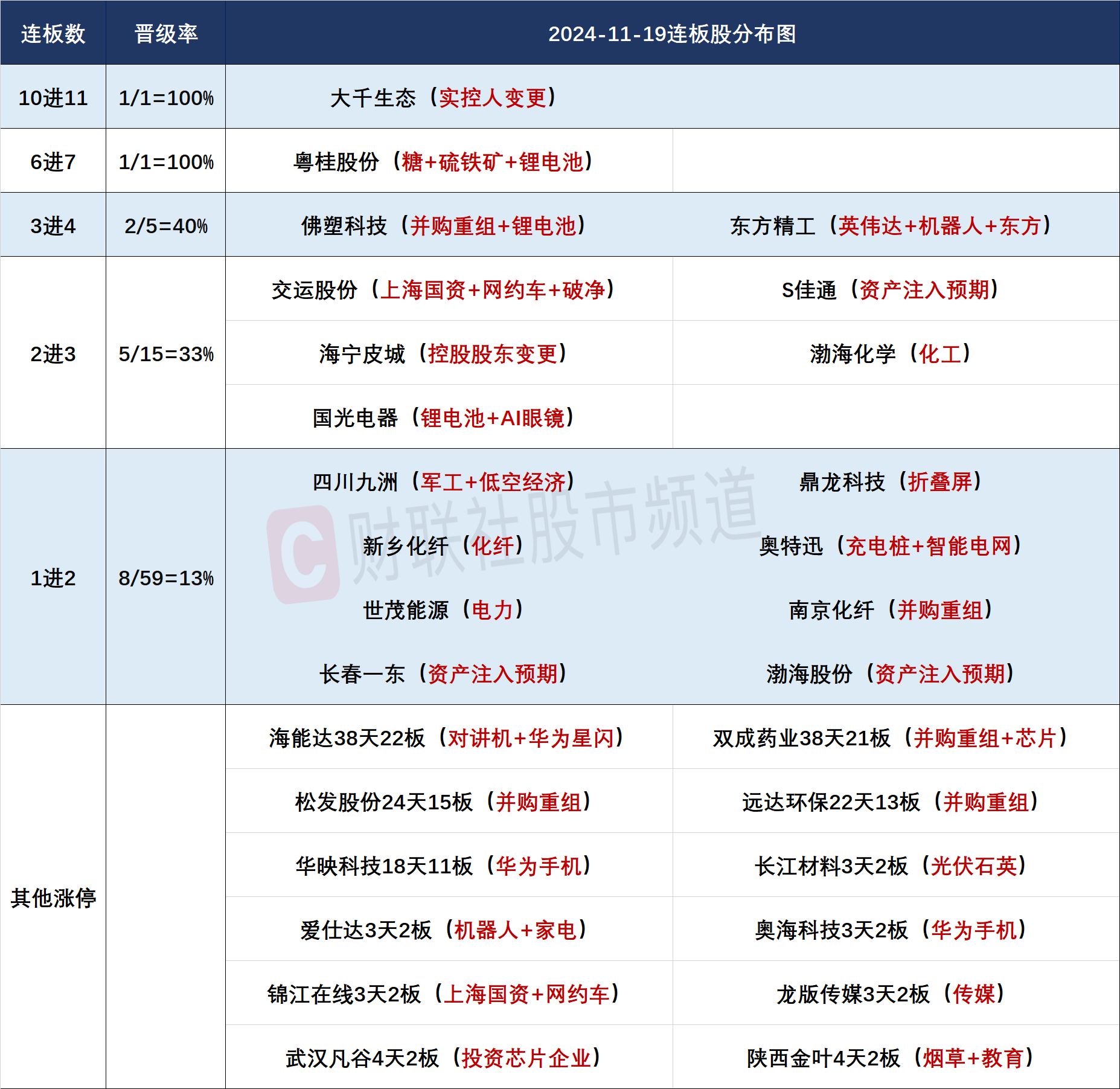Click the '2进3' row label
Screen dimensions: 1120x1089
click(53, 354)
